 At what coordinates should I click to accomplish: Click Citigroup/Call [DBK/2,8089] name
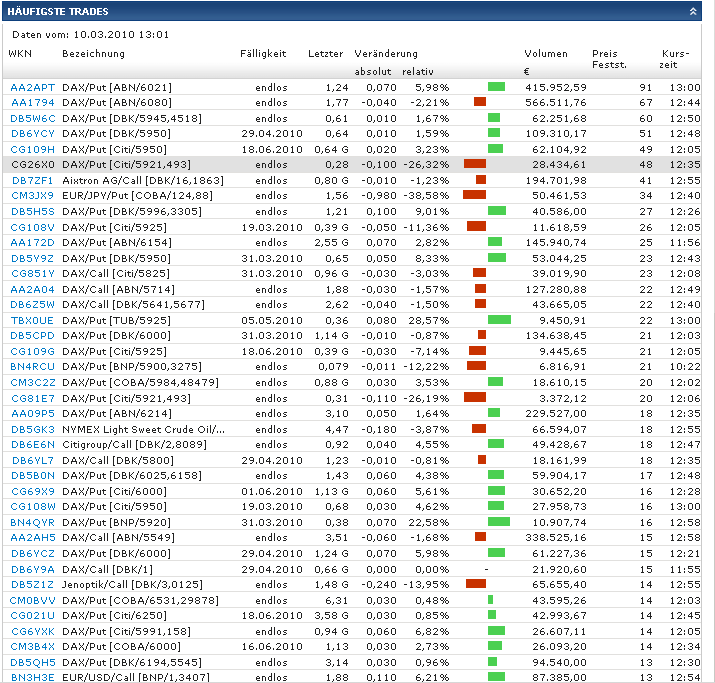click(134, 445)
